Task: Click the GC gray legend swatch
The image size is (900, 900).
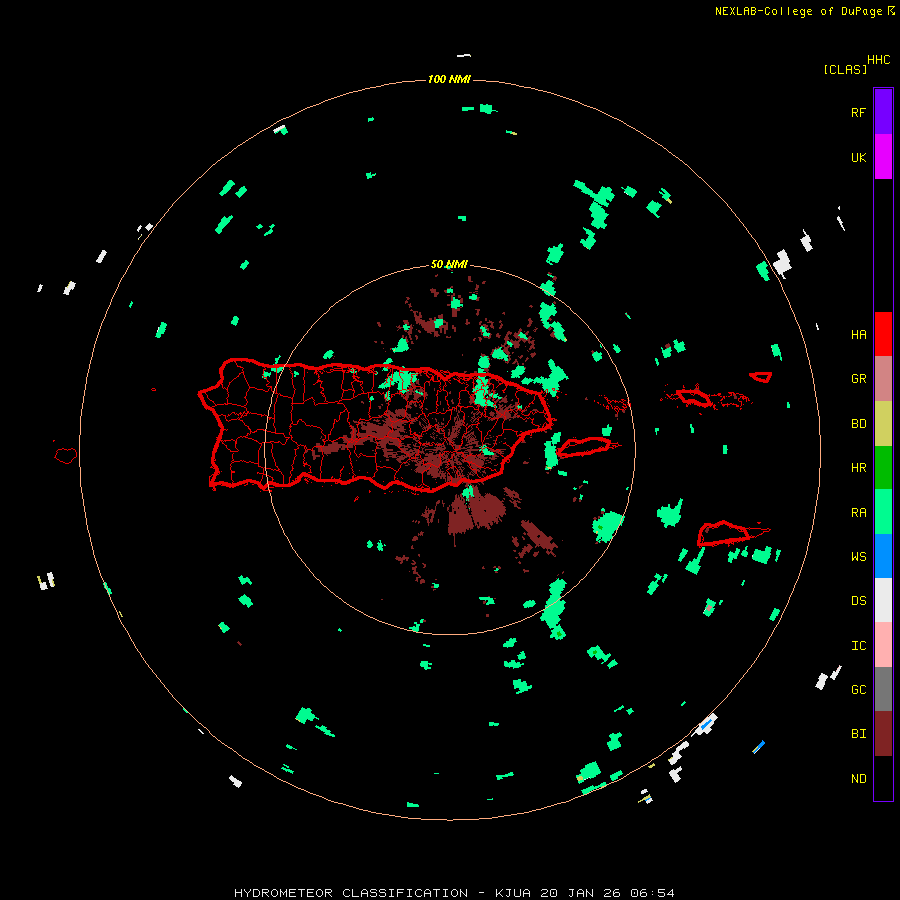Action: pos(883,689)
